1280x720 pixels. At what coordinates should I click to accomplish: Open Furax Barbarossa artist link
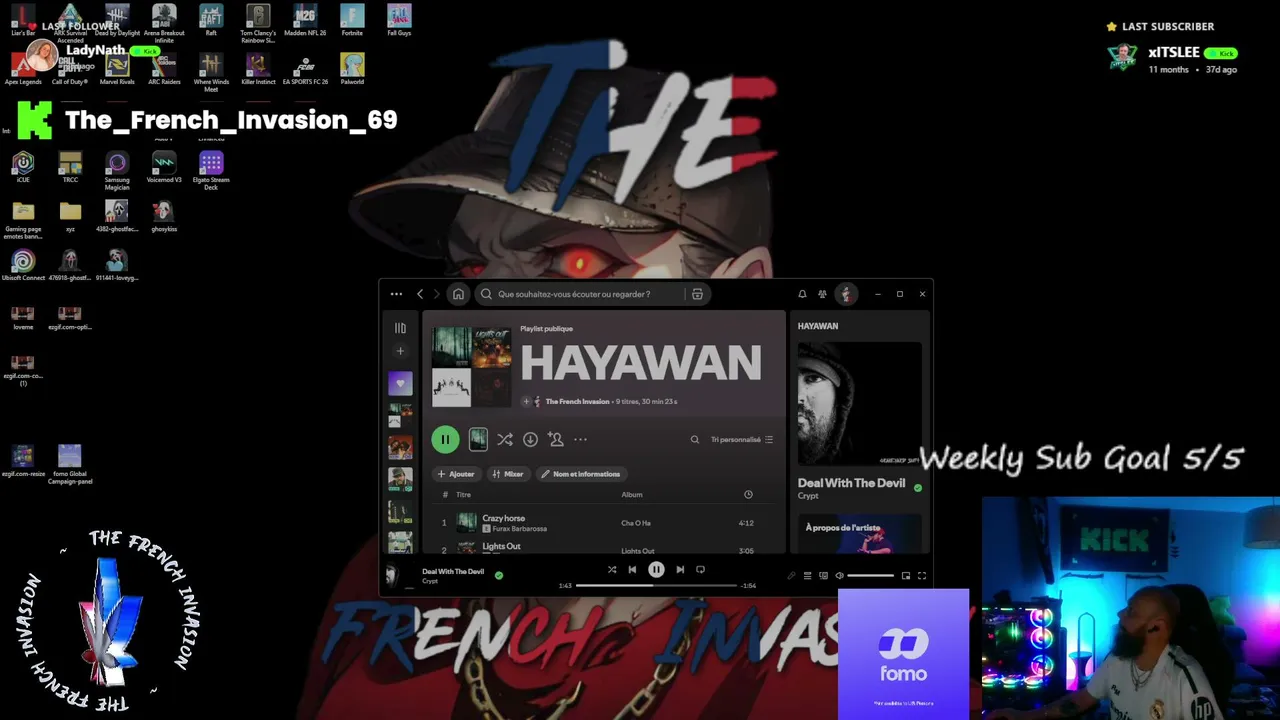coord(519,529)
